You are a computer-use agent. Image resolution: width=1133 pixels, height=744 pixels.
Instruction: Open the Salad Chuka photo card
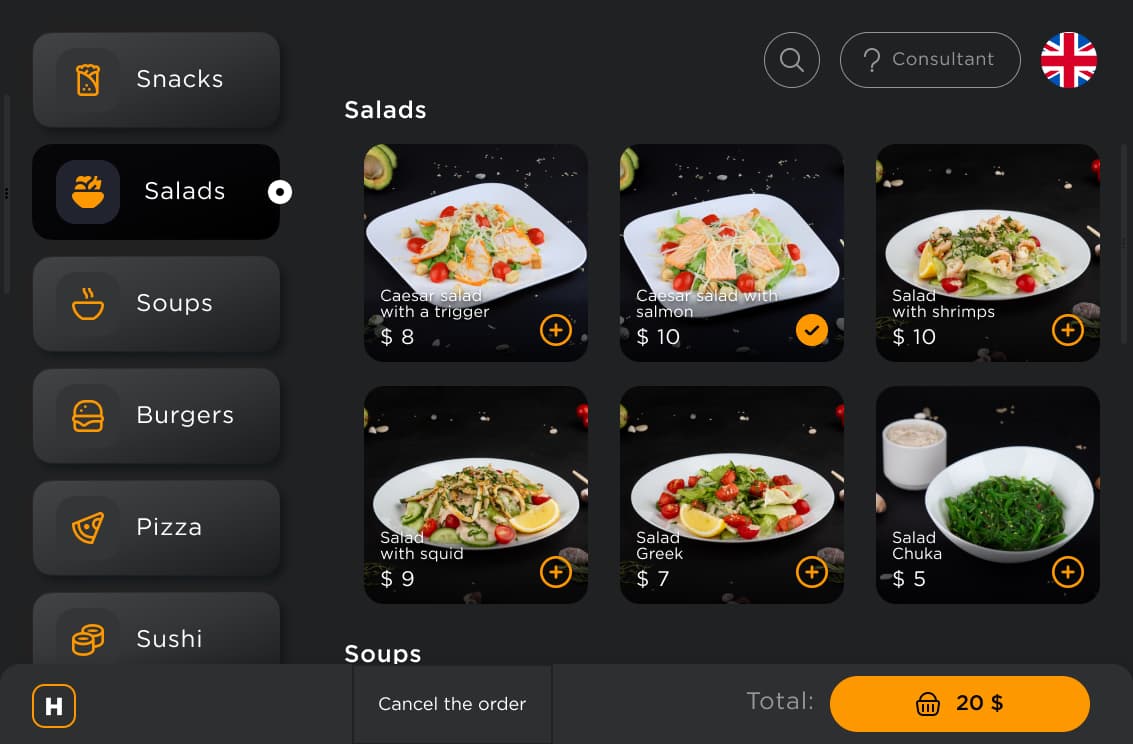988,495
